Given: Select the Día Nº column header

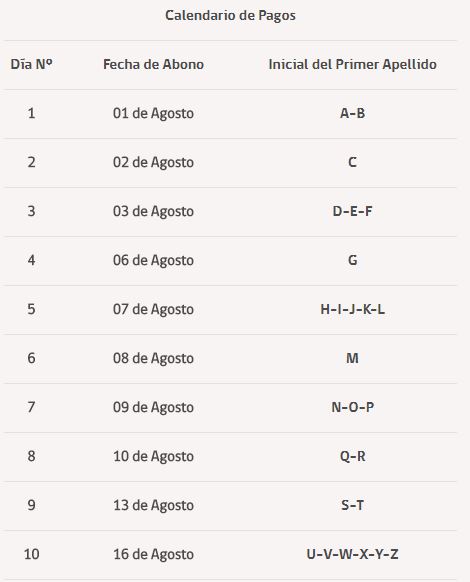Looking at the screenshot, I should (x=31, y=65).
